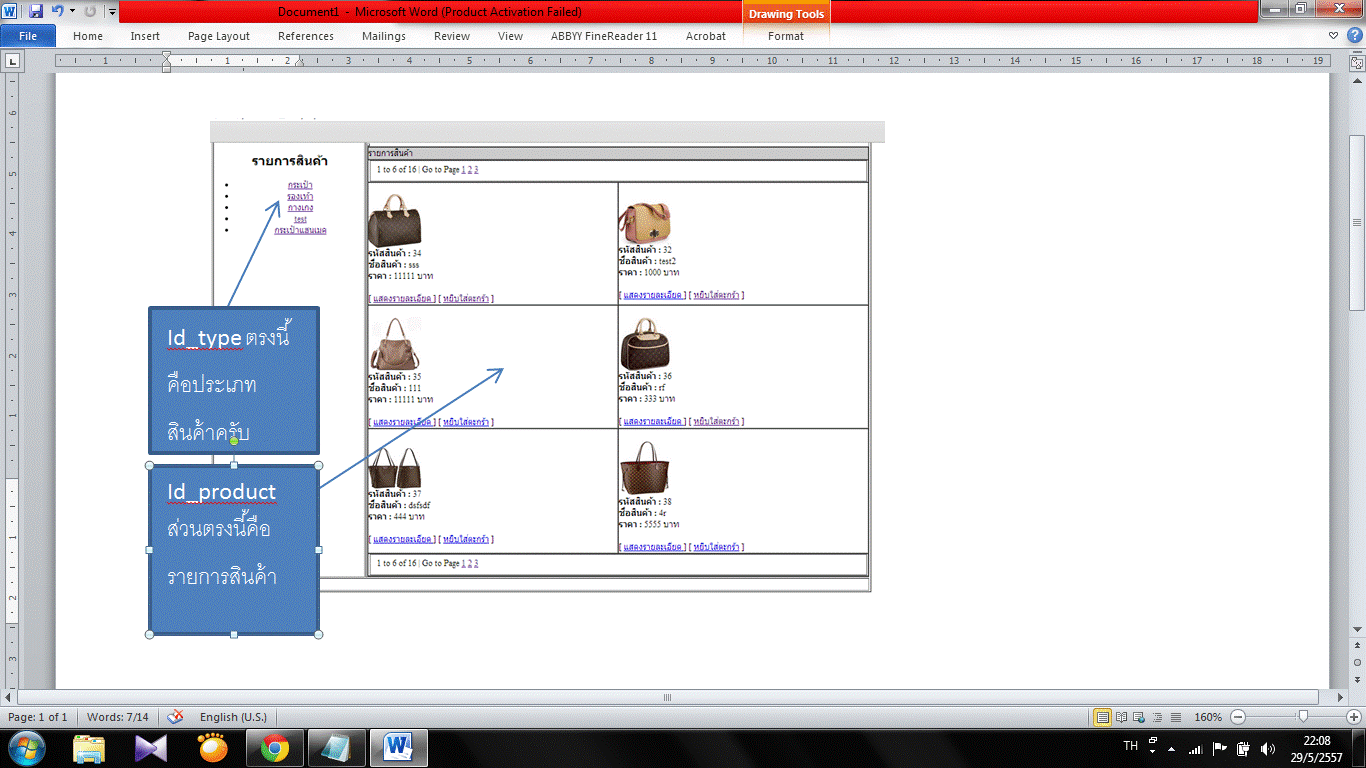1366x768 pixels.
Task: Switch to the Insert tab
Action: click(x=145, y=36)
